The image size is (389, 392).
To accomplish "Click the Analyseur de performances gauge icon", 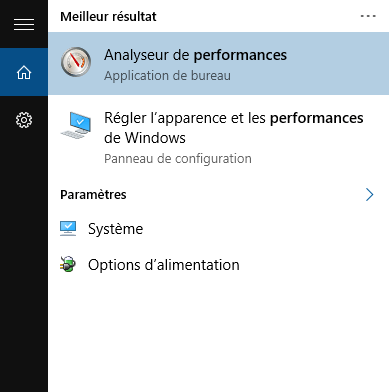I will (x=76, y=62).
